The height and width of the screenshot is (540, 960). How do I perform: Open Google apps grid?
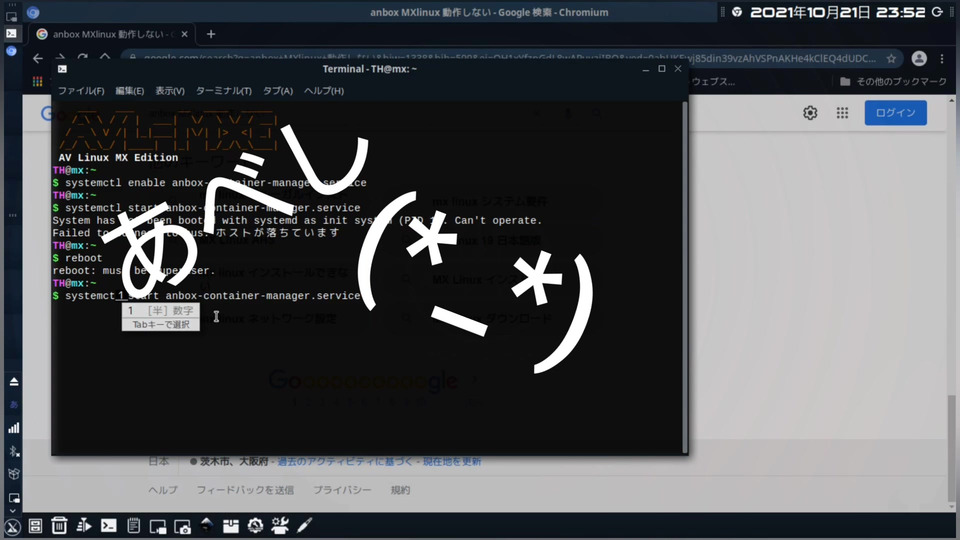[x=842, y=113]
